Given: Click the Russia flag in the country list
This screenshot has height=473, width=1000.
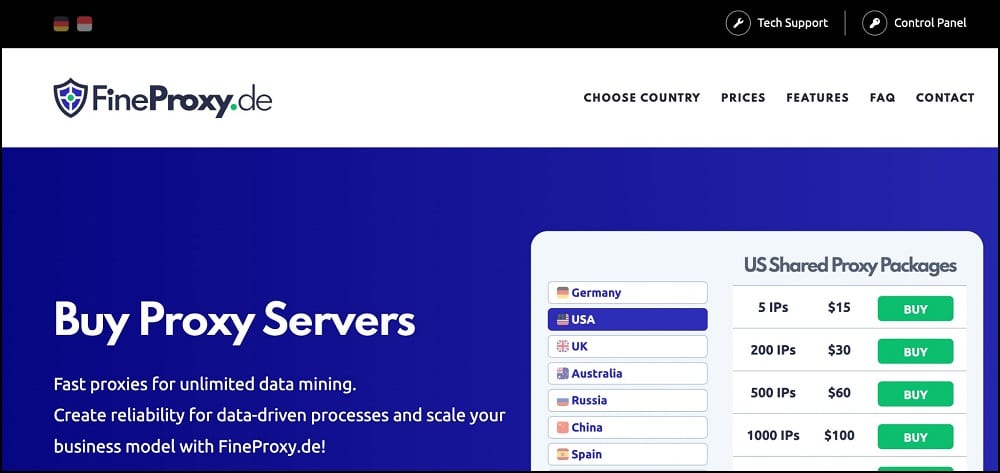Looking at the screenshot, I should pyautogui.click(x=562, y=400).
